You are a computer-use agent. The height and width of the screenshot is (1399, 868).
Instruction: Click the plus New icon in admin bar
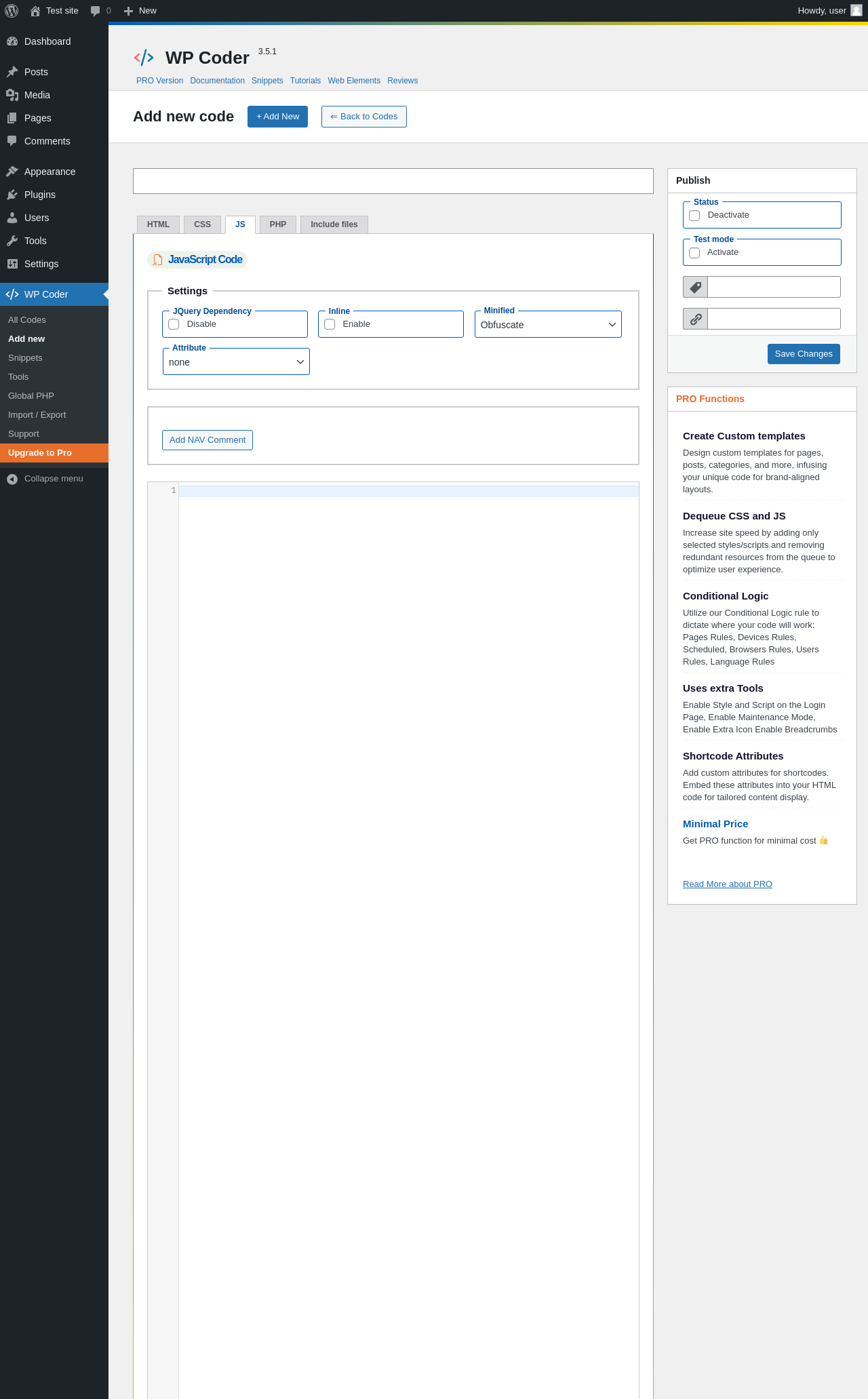[x=128, y=11]
